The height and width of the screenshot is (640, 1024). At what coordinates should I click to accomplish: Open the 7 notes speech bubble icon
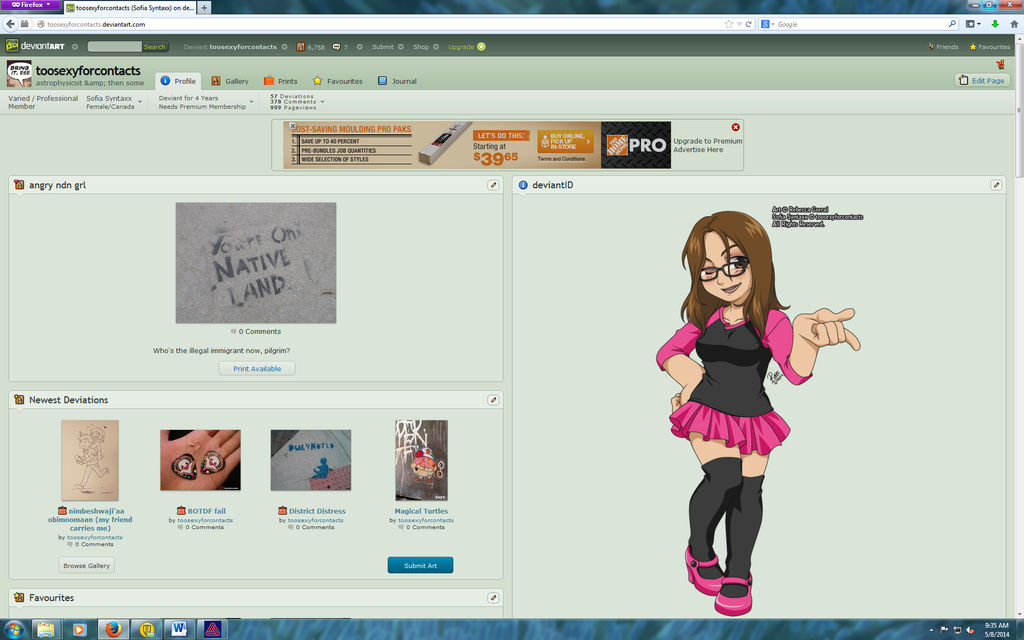pos(336,46)
